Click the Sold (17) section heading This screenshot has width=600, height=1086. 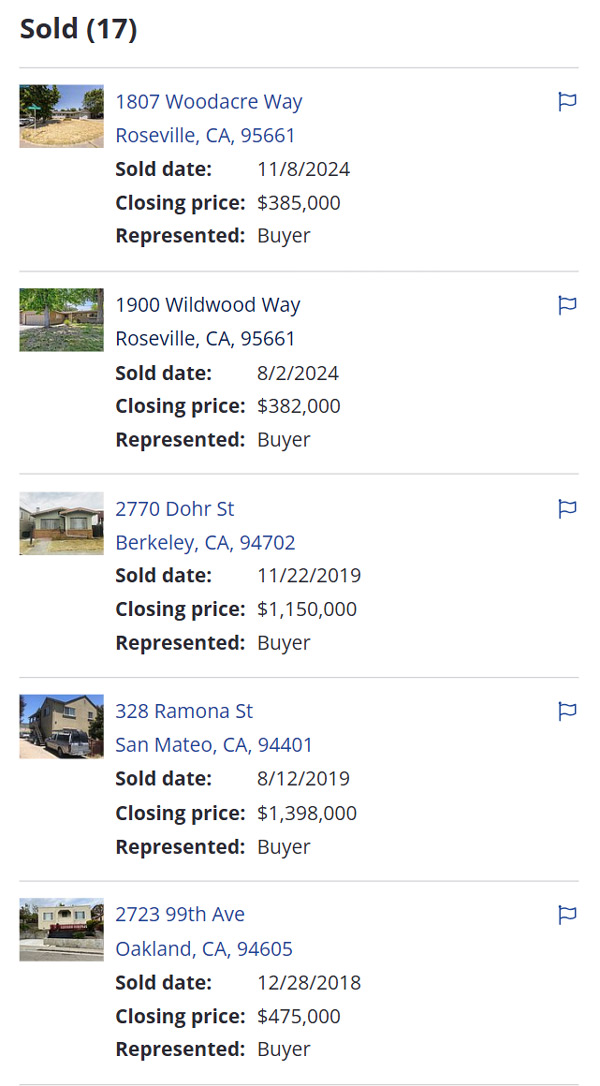[x=78, y=29]
